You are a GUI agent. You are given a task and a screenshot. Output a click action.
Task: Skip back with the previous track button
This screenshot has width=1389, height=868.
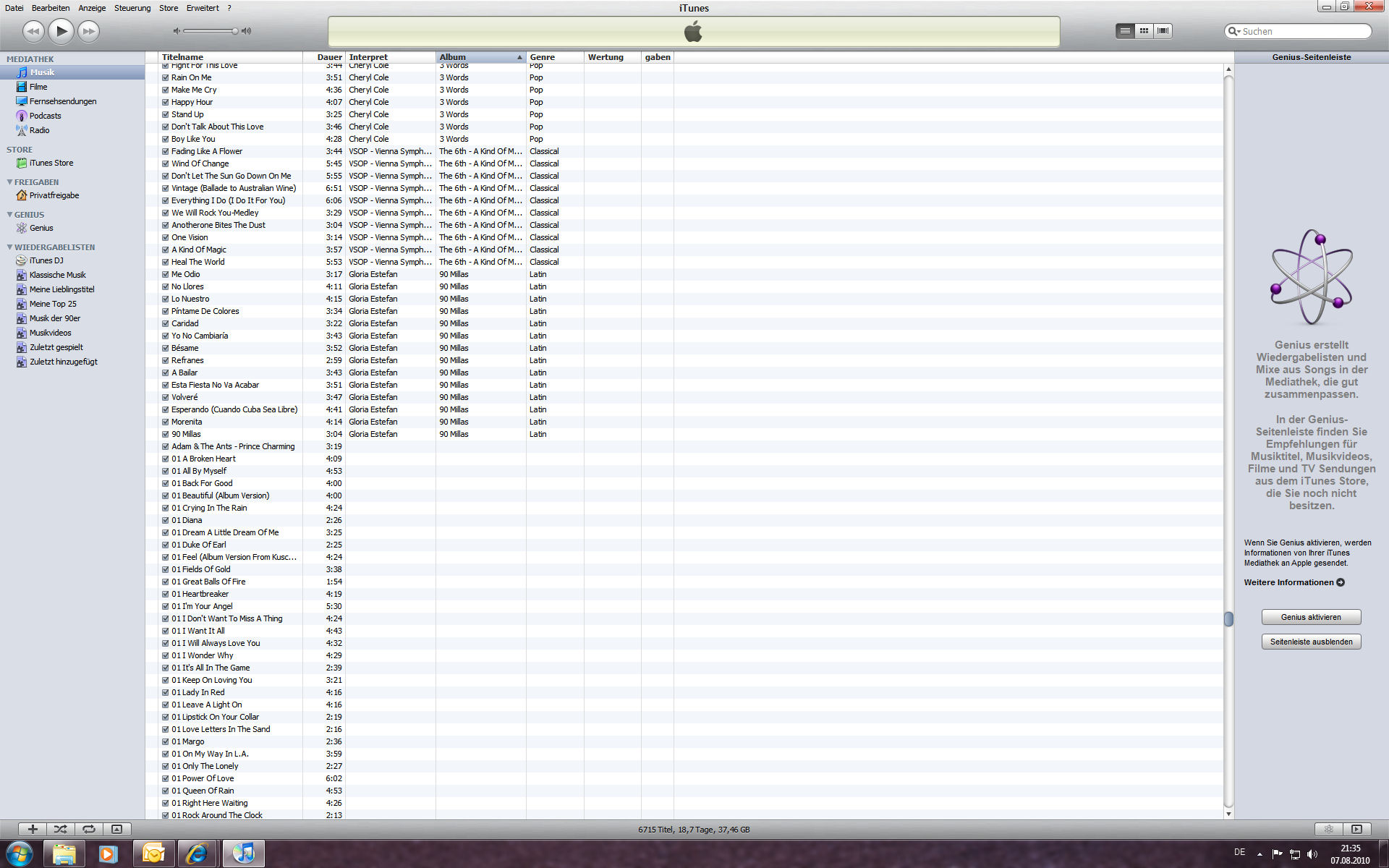[33, 30]
